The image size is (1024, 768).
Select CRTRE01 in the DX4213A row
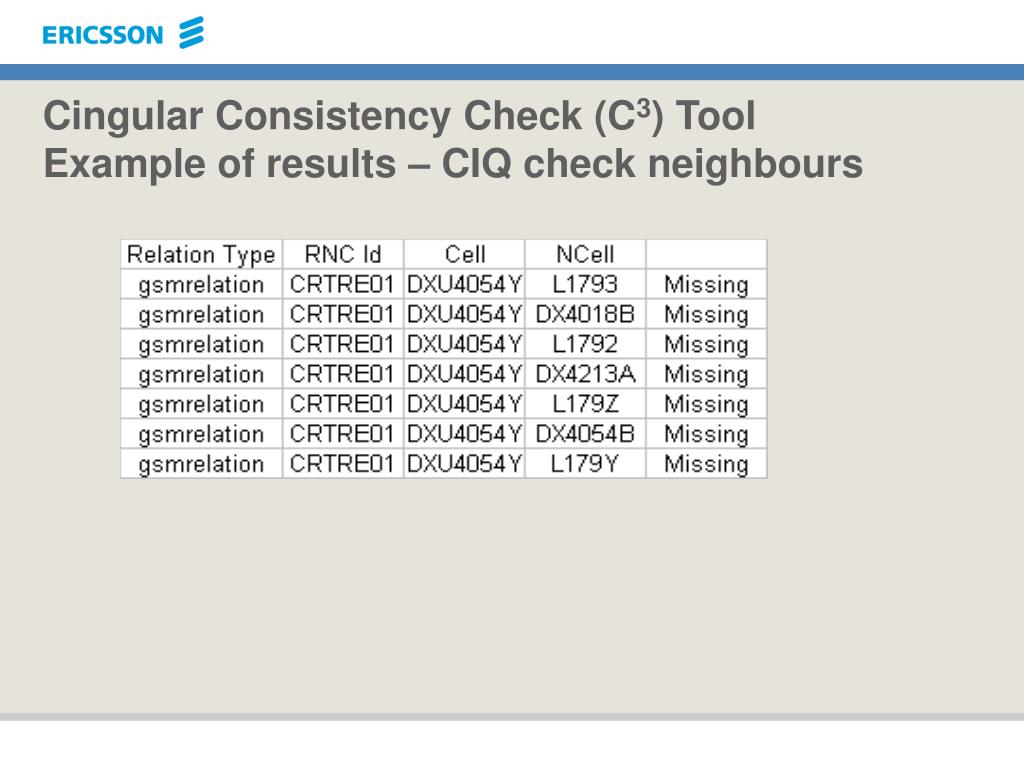[343, 374]
